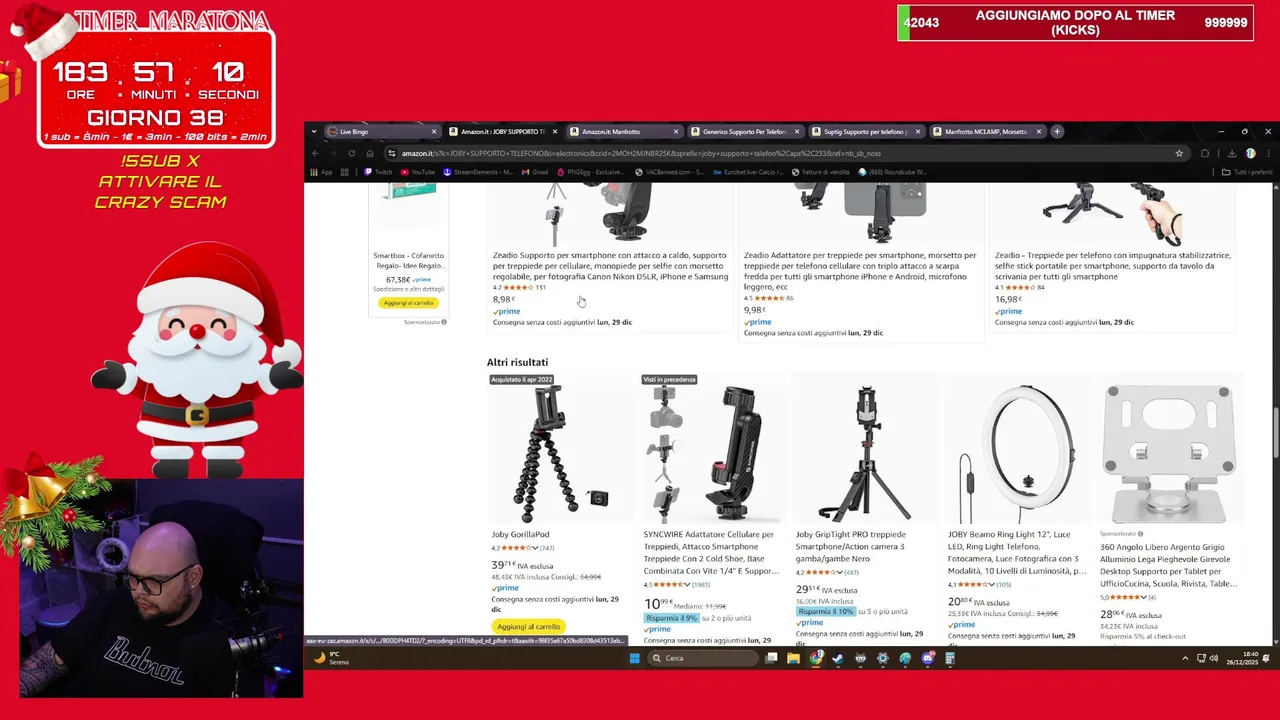This screenshot has width=1280, height=720.
Task: Add Joby GorillaPod to cart
Action: pos(529,627)
